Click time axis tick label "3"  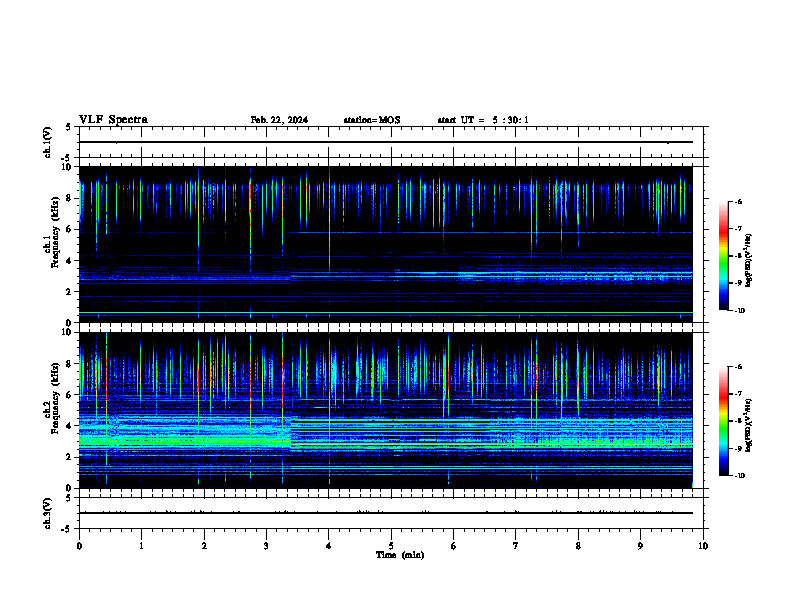pos(266,546)
